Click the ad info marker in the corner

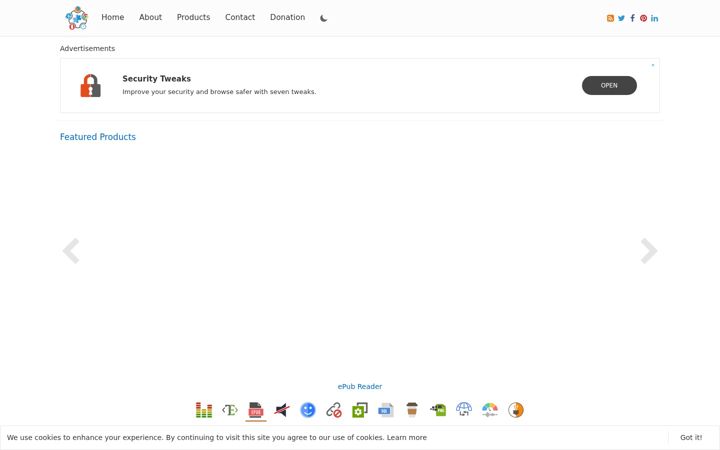pos(652,65)
